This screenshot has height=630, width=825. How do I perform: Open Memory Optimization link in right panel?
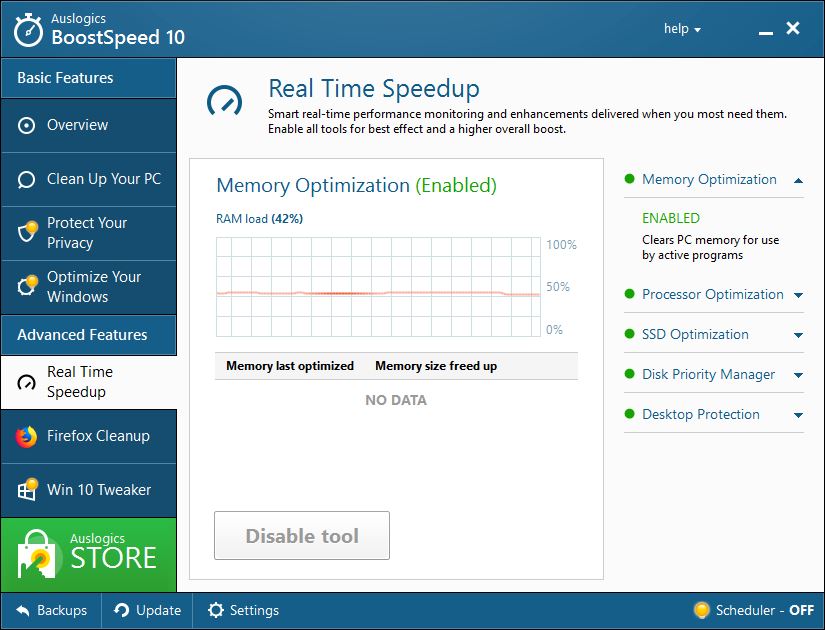click(709, 179)
